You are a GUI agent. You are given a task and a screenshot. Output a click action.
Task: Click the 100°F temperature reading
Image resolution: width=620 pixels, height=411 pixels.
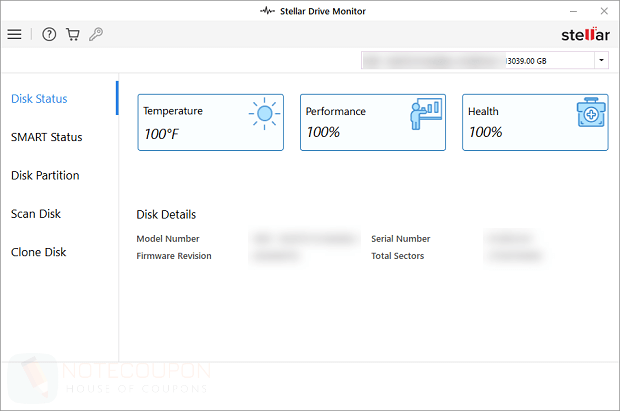coord(162,132)
